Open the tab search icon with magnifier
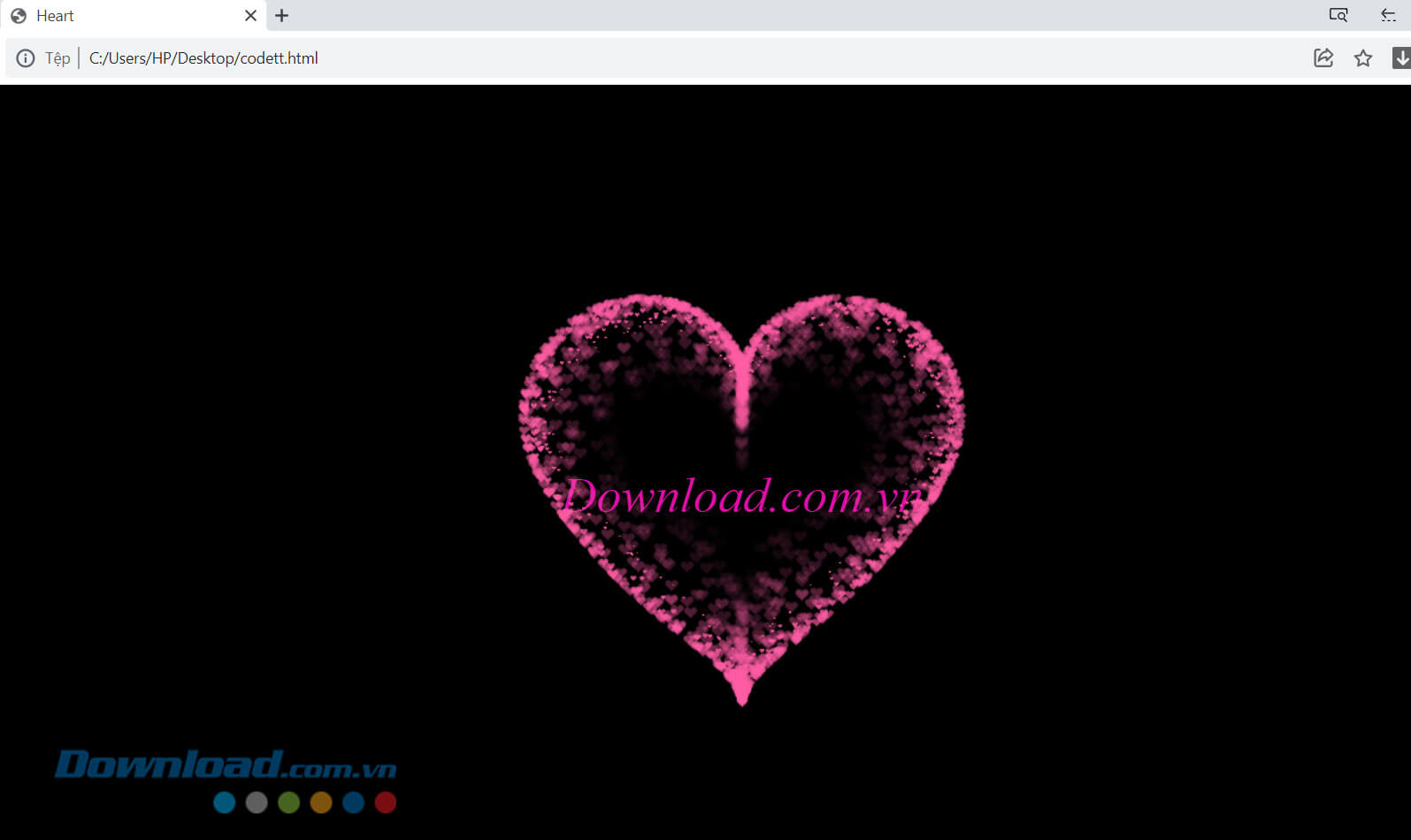 (1338, 15)
